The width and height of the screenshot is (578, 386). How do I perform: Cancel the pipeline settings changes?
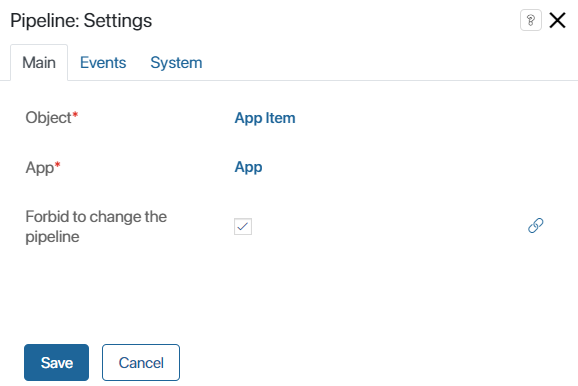tap(141, 362)
